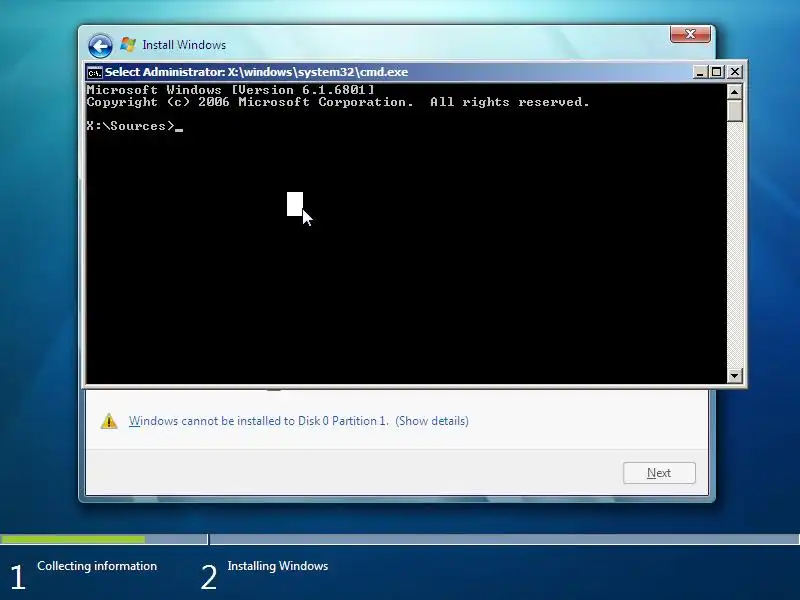Click the 'Installing Windows' step label
The width and height of the screenshot is (800, 600).
(278, 566)
